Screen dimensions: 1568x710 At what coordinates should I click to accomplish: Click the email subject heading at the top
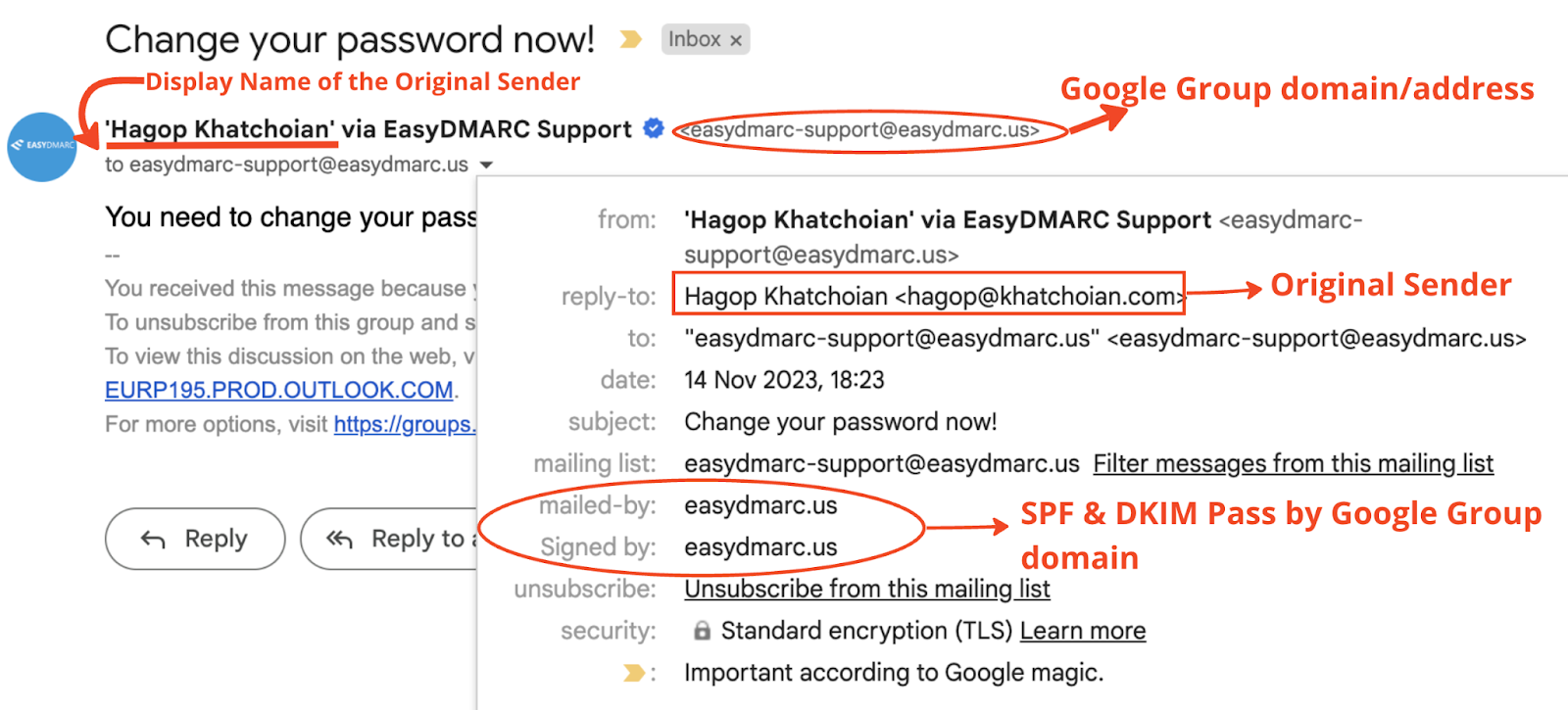pos(350,40)
